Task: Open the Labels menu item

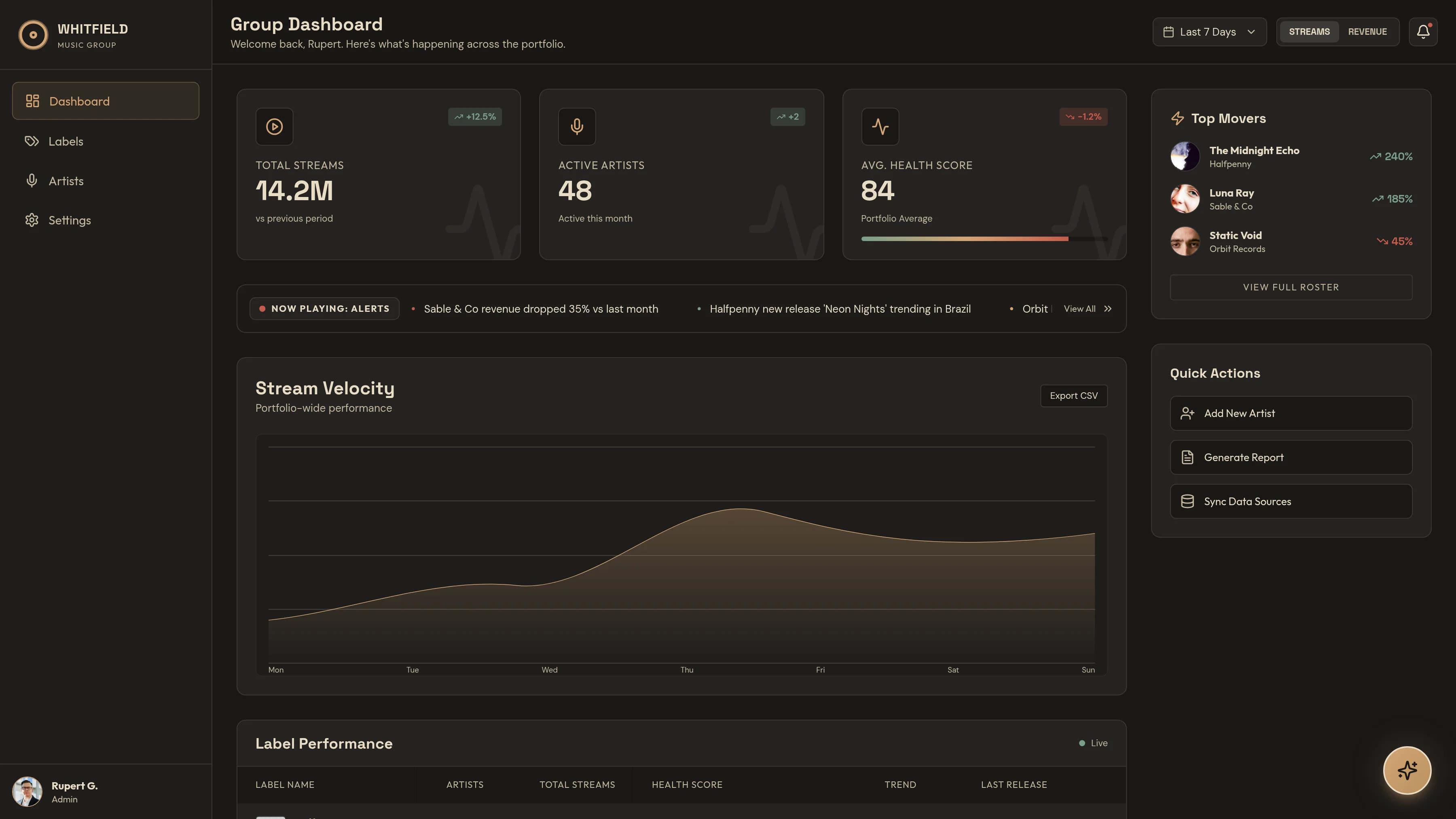Action: point(66,141)
